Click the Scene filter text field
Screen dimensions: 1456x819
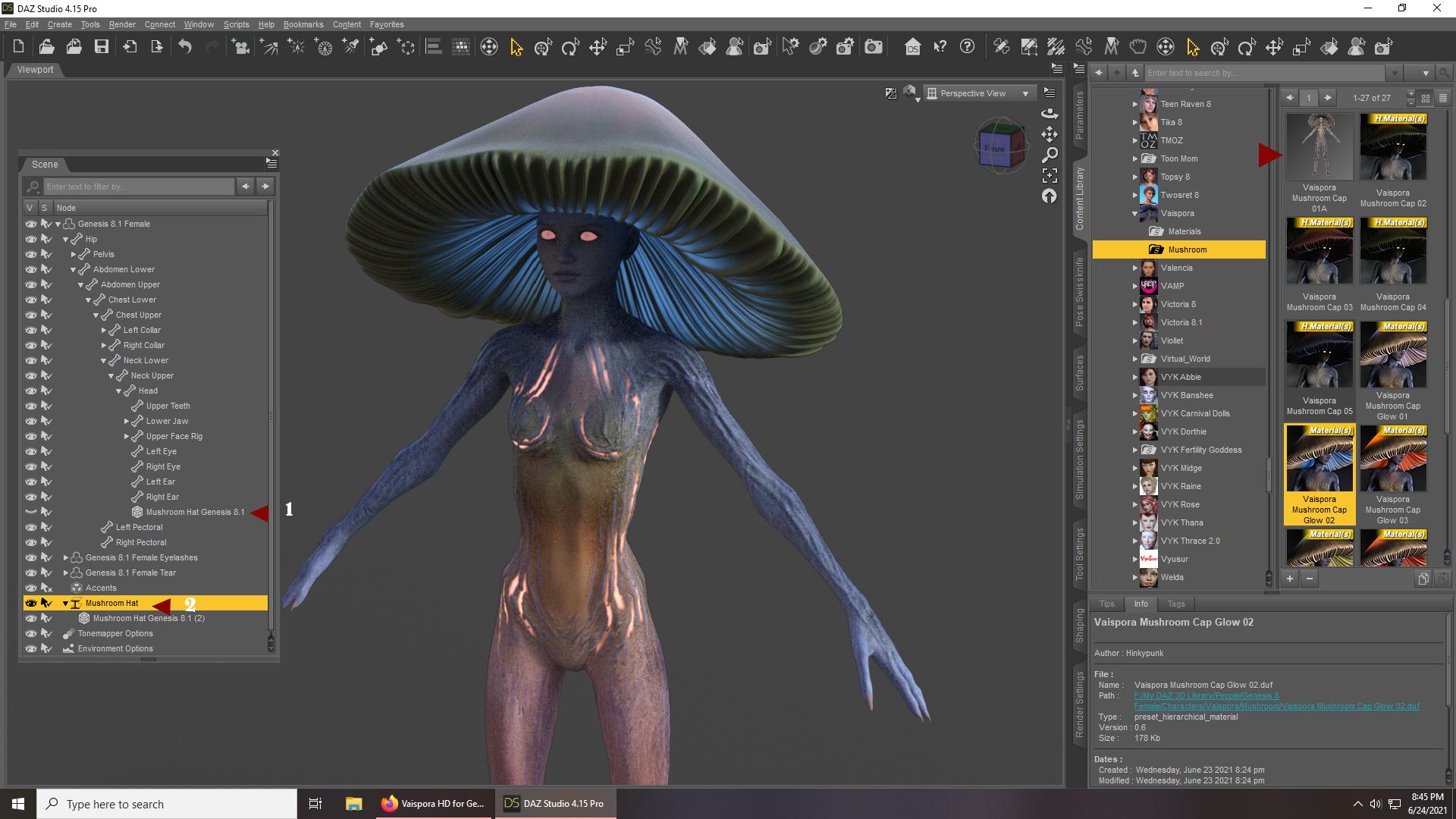(138, 187)
